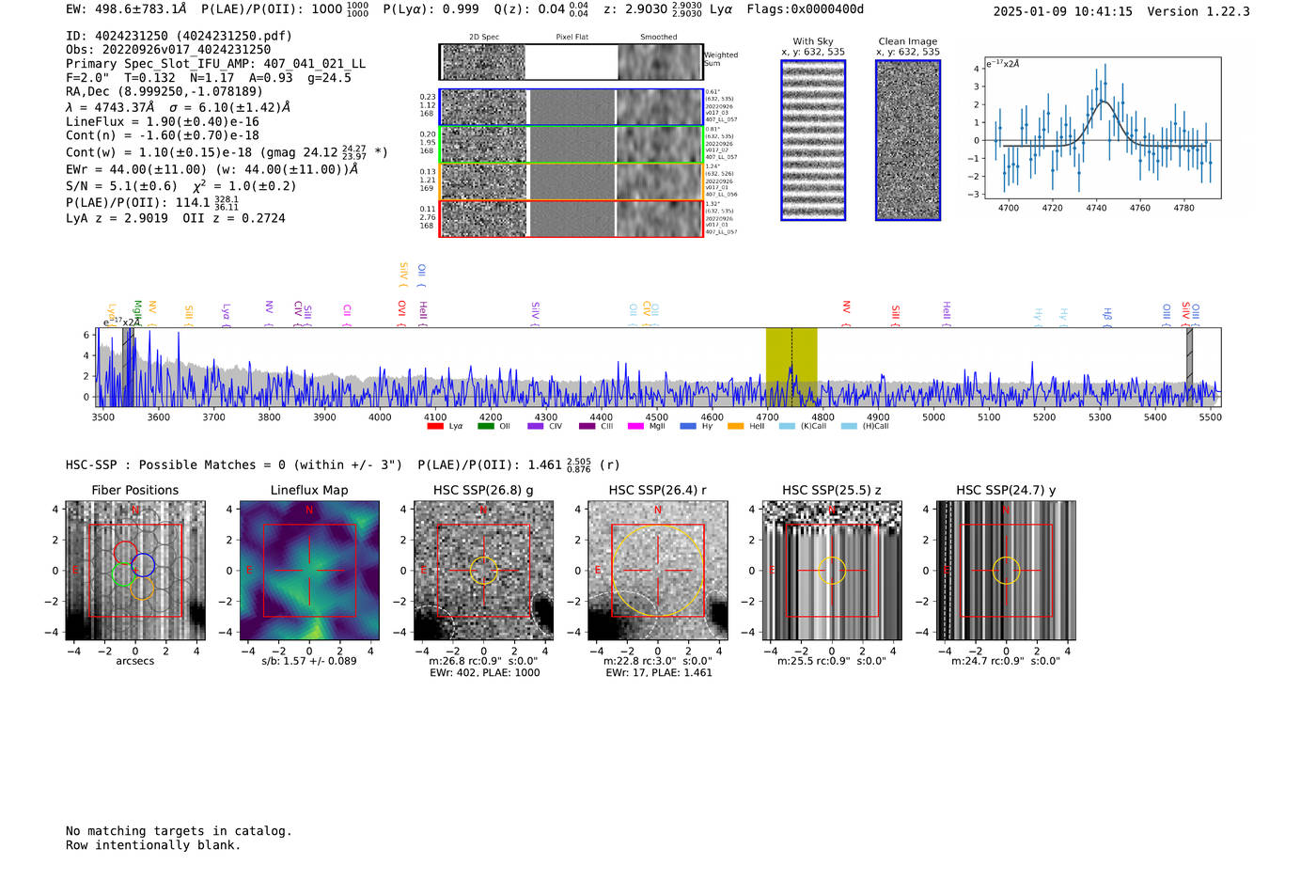Click the 'P(Lyα): 0.999' header value
The height and width of the screenshot is (896, 1316).
pos(431,8)
